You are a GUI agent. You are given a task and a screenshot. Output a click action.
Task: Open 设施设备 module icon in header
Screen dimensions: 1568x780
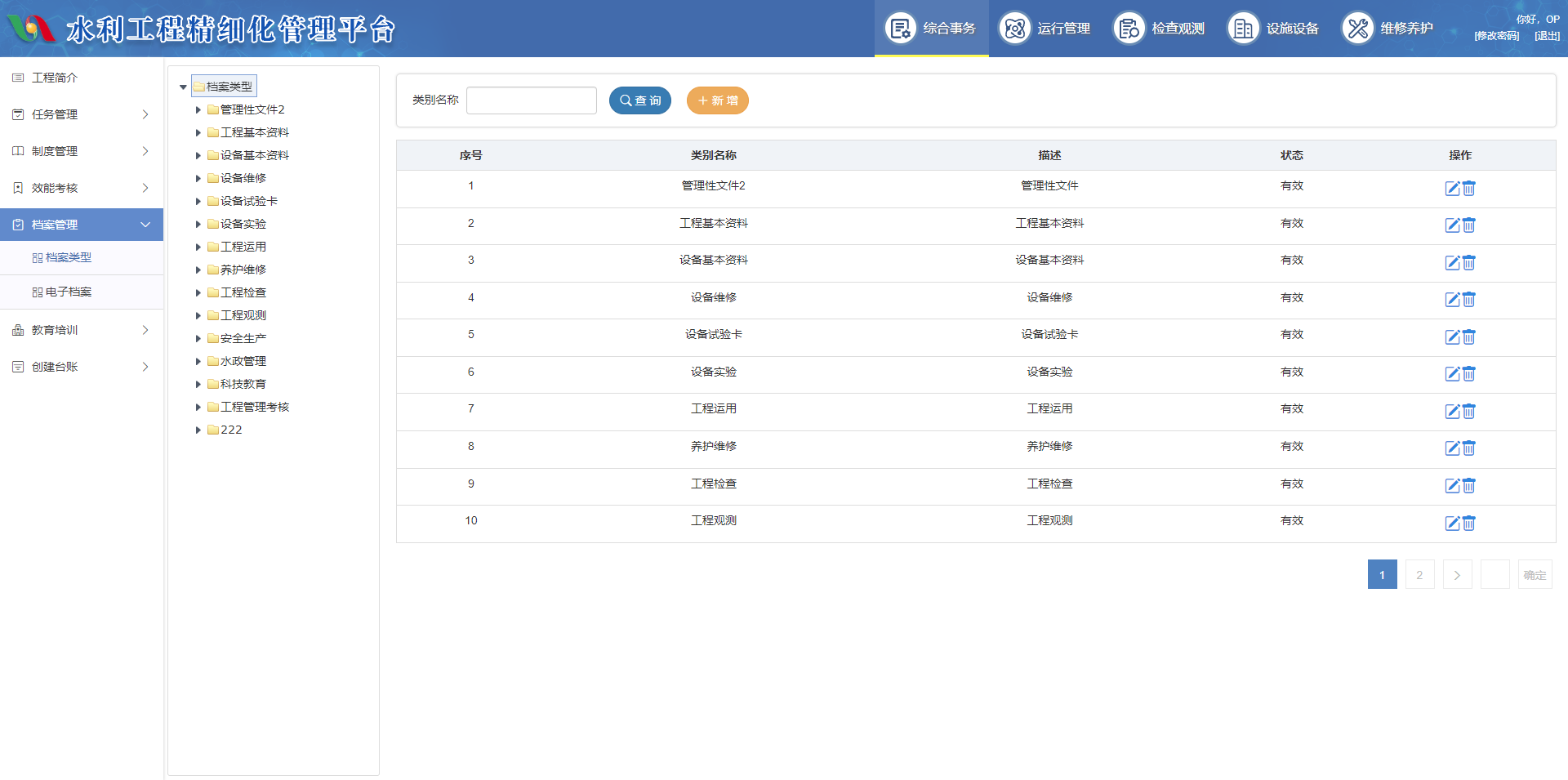(1244, 29)
